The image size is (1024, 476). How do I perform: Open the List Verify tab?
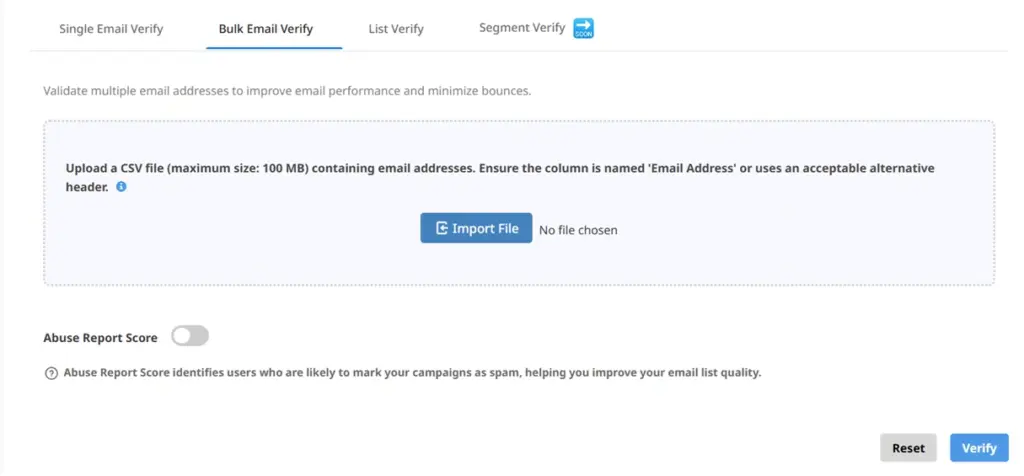[396, 29]
